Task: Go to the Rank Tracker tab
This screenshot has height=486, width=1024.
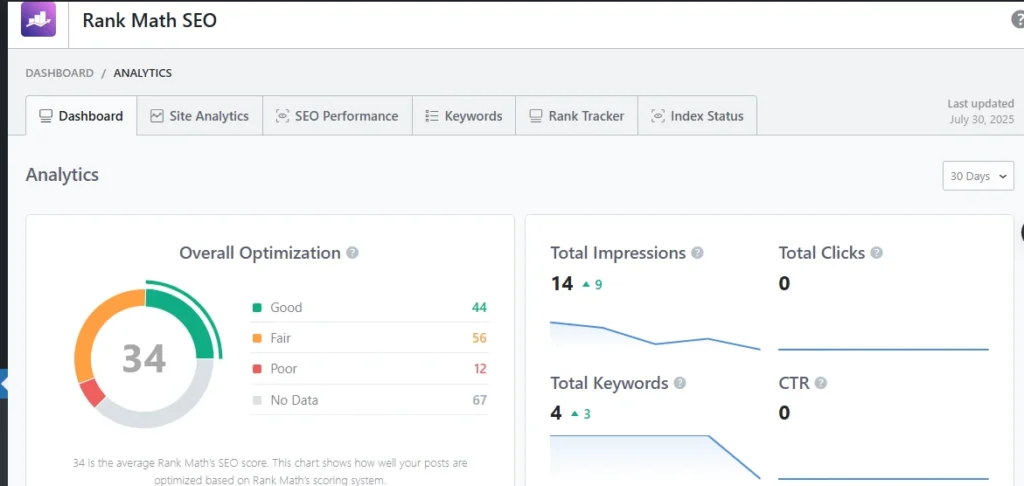Action: pos(576,116)
